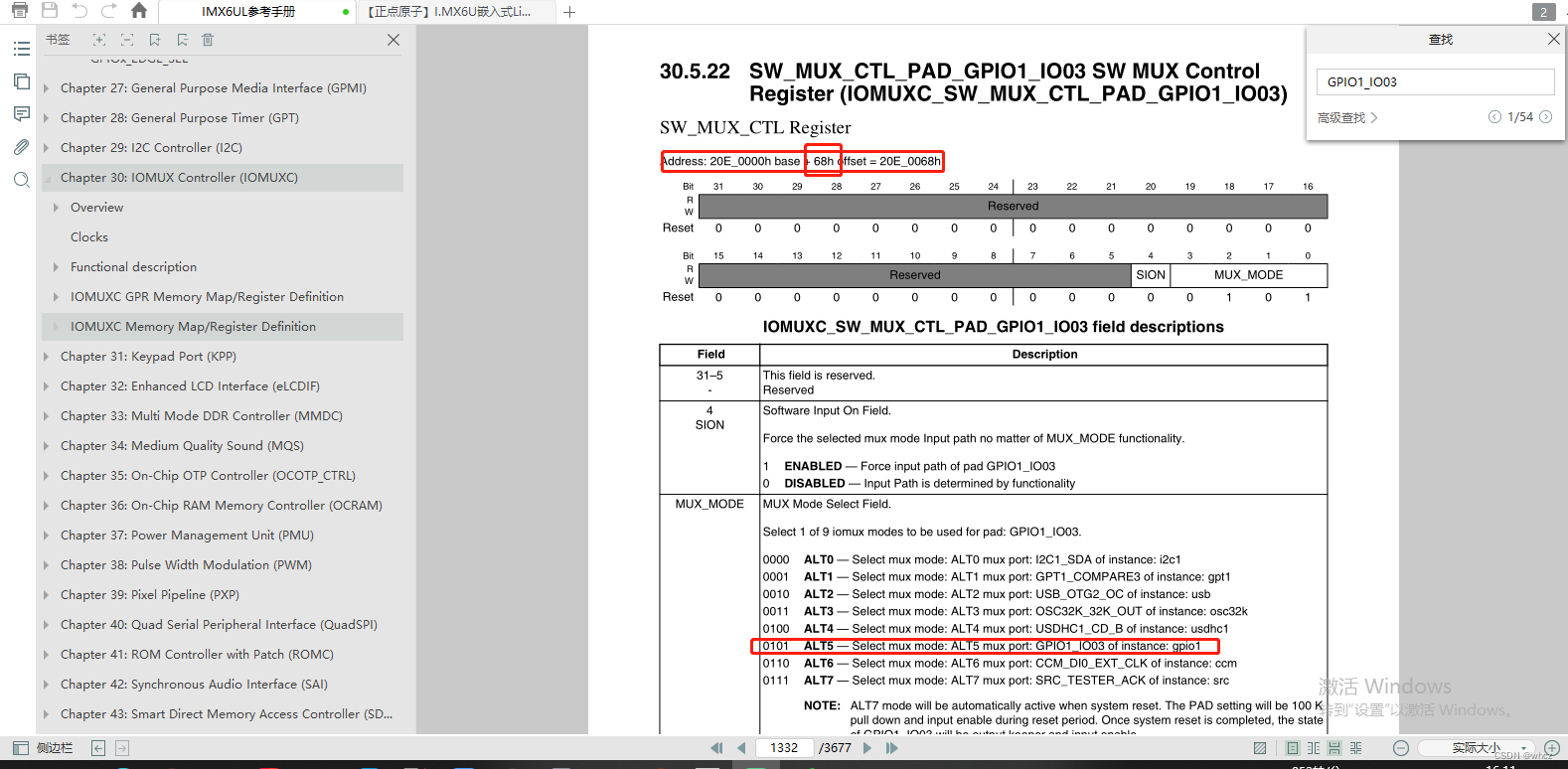Screen dimensions: 1568x769
Task: Open Chapter 38 Pulse Width Modulation
Action: 186,565
